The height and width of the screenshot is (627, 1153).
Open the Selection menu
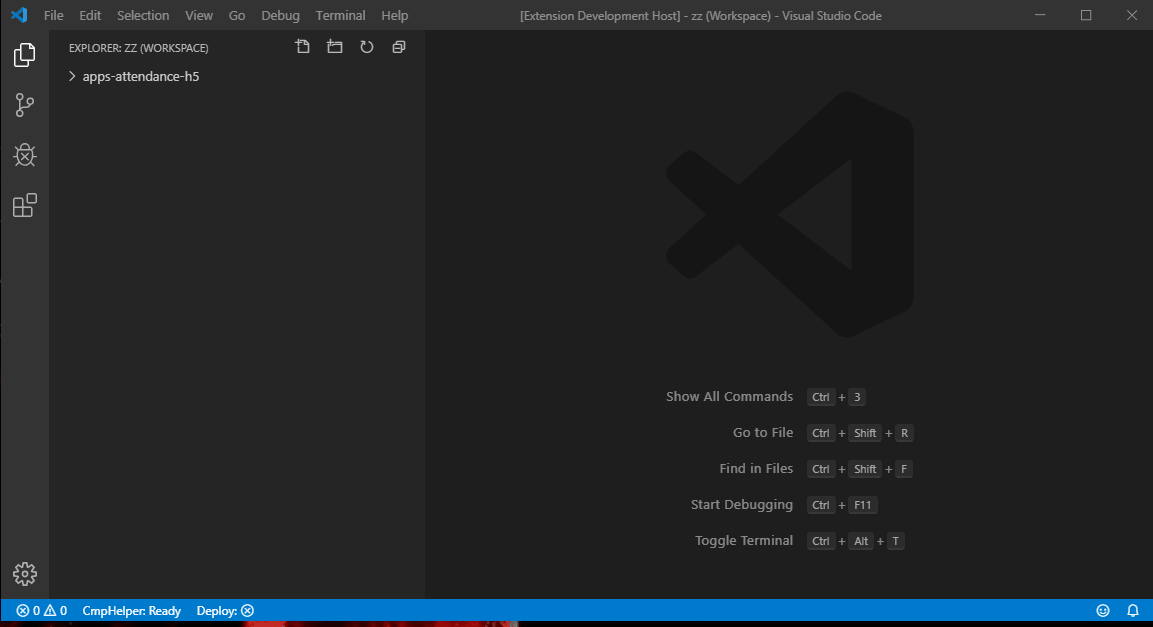[x=143, y=15]
